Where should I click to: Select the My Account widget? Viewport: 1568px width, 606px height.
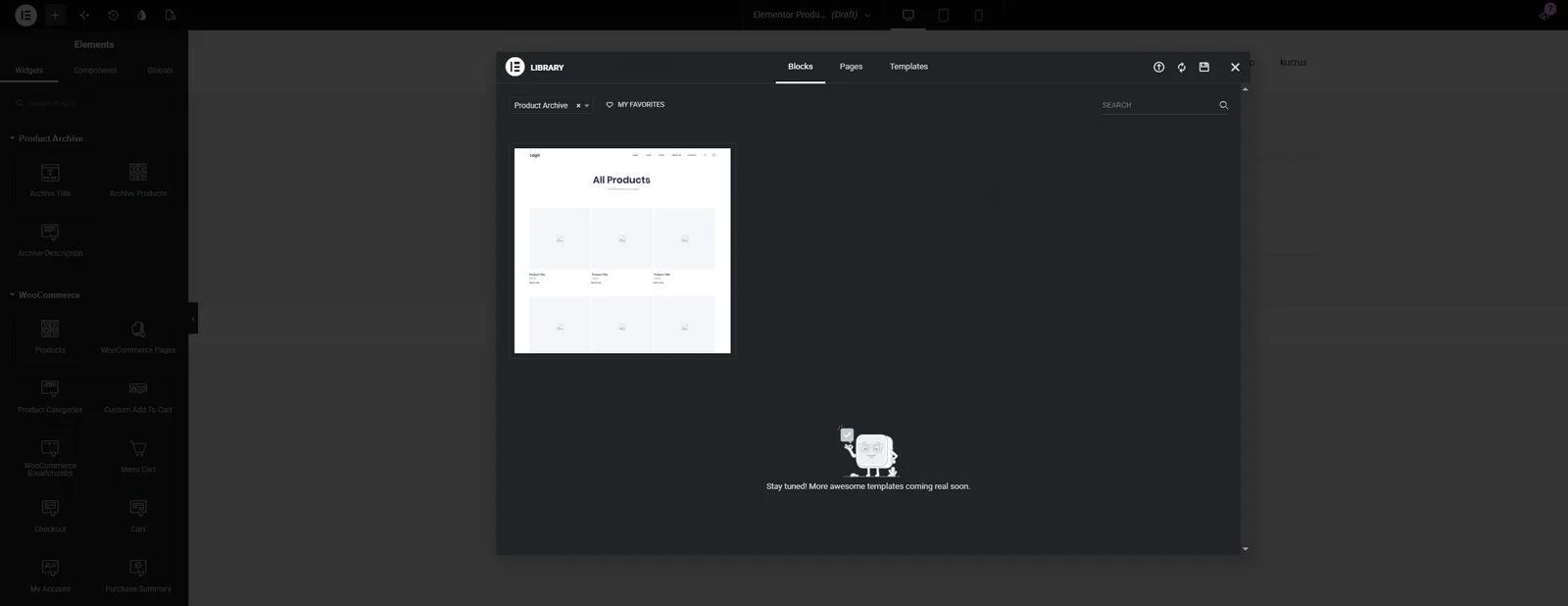pos(50,576)
